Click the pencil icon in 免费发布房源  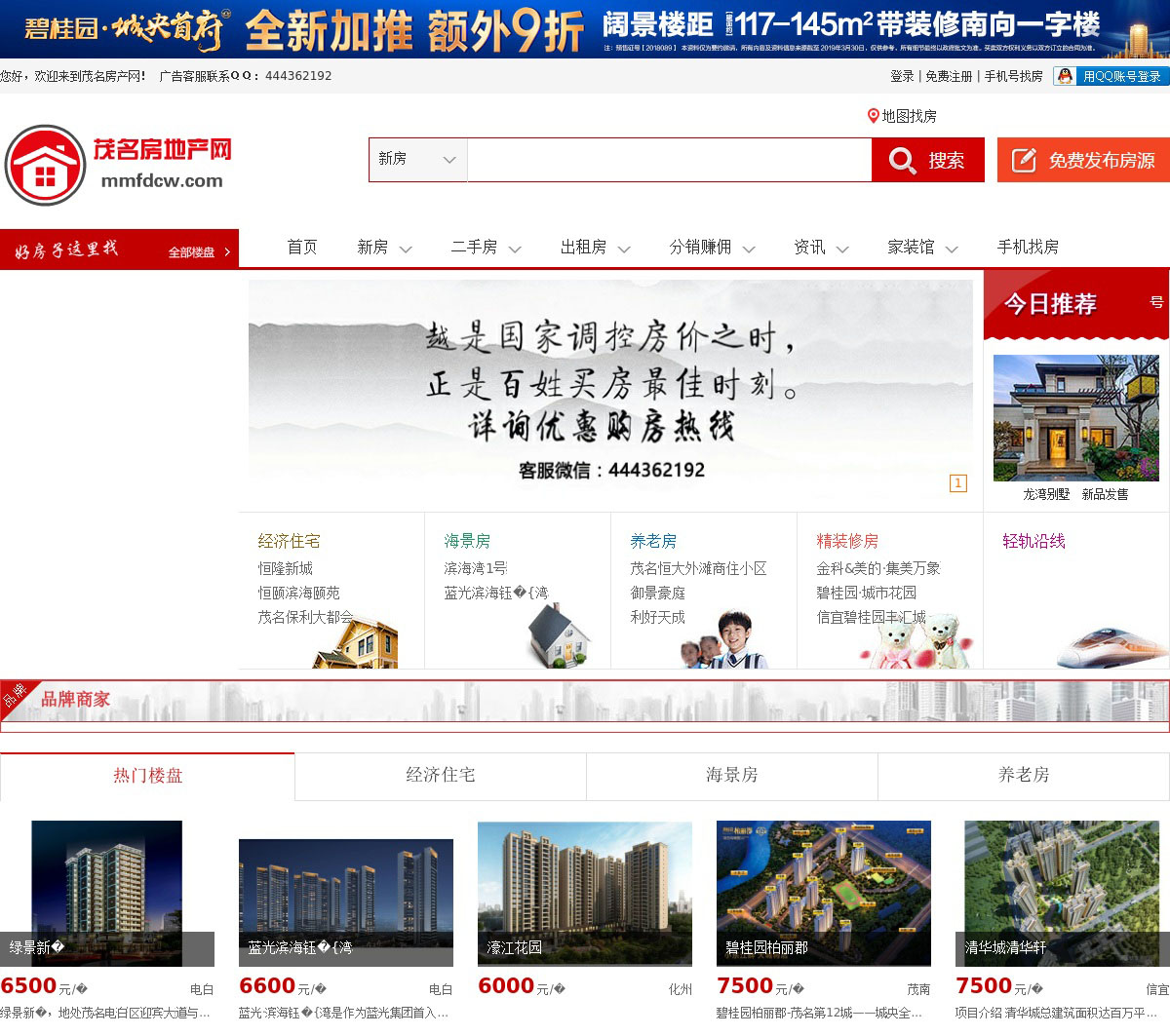click(1024, 160)
